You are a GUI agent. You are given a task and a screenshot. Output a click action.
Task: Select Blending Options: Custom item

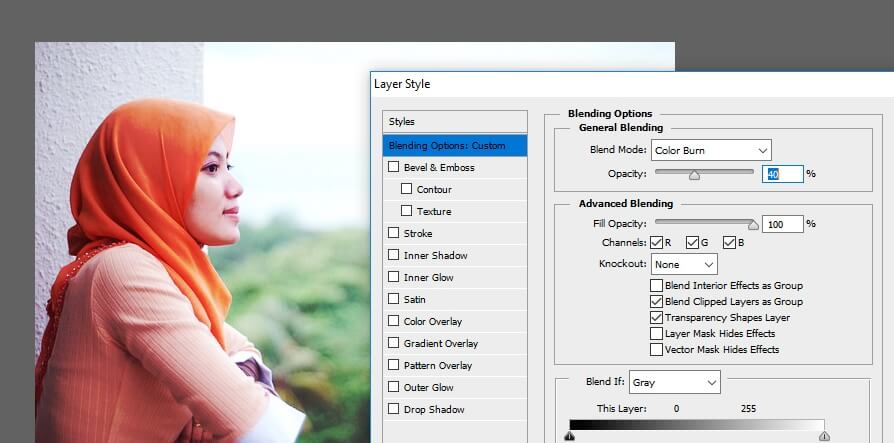click(x=454, y=146)
